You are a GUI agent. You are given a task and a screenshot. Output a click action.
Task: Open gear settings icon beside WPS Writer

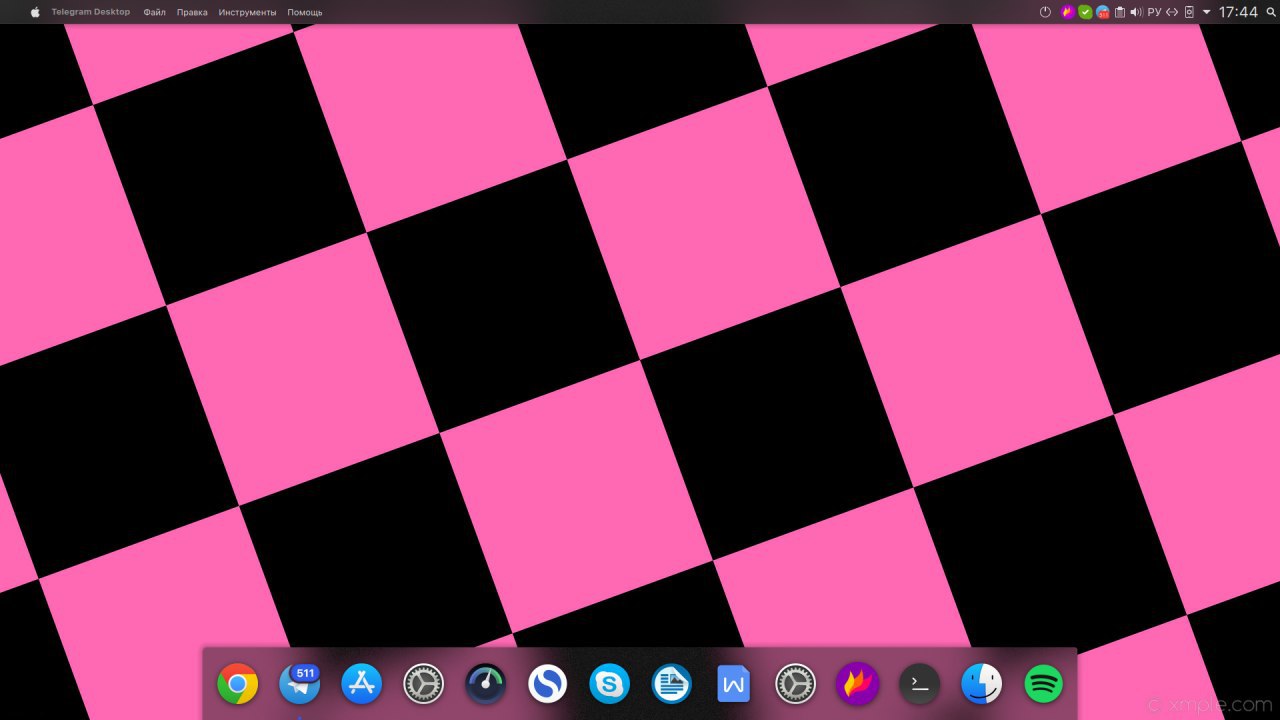[796, 684]
